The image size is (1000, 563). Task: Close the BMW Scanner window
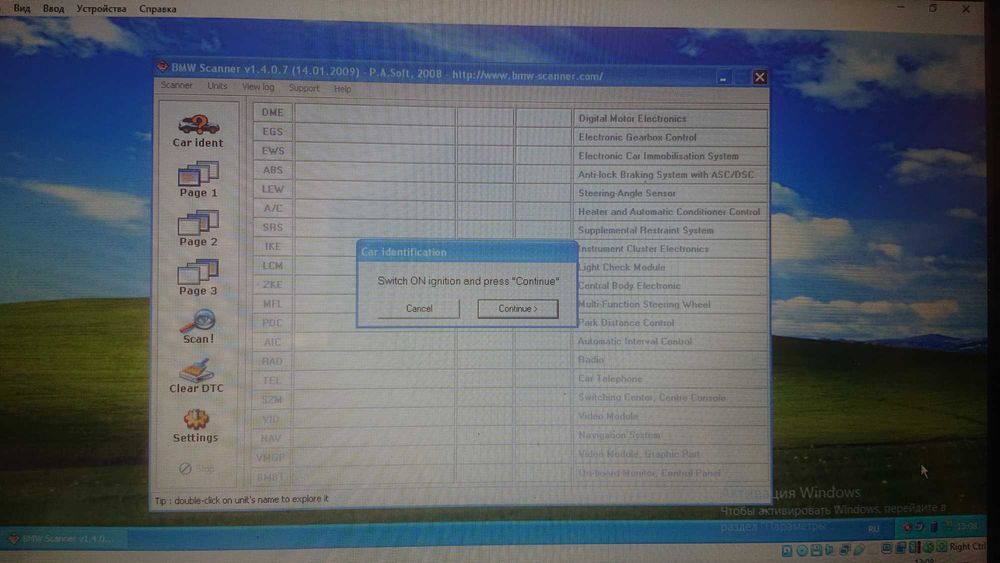[x=759, y=77]
